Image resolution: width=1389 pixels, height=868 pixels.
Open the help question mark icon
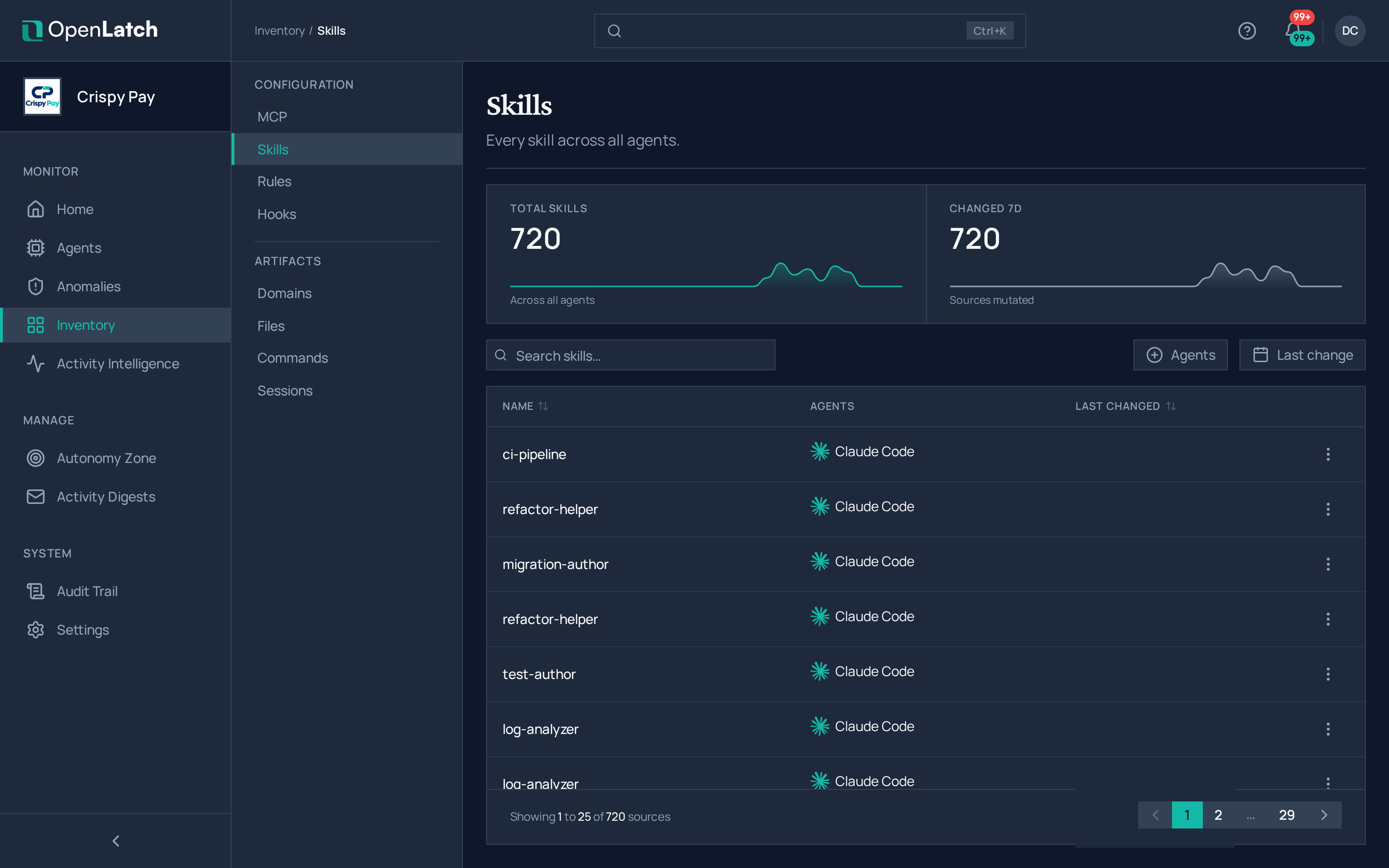[1247, 31]
